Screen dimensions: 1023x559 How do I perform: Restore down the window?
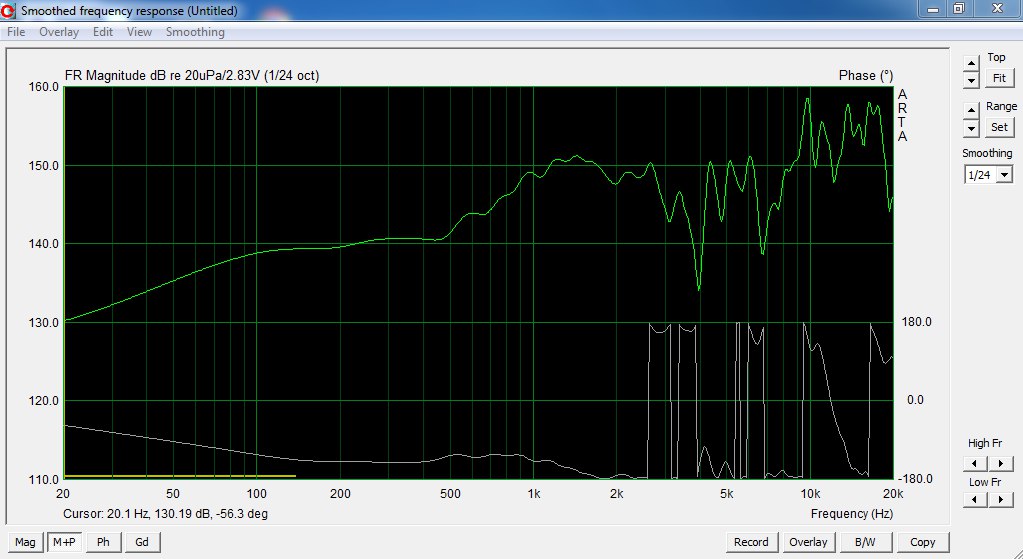[958, 9]
